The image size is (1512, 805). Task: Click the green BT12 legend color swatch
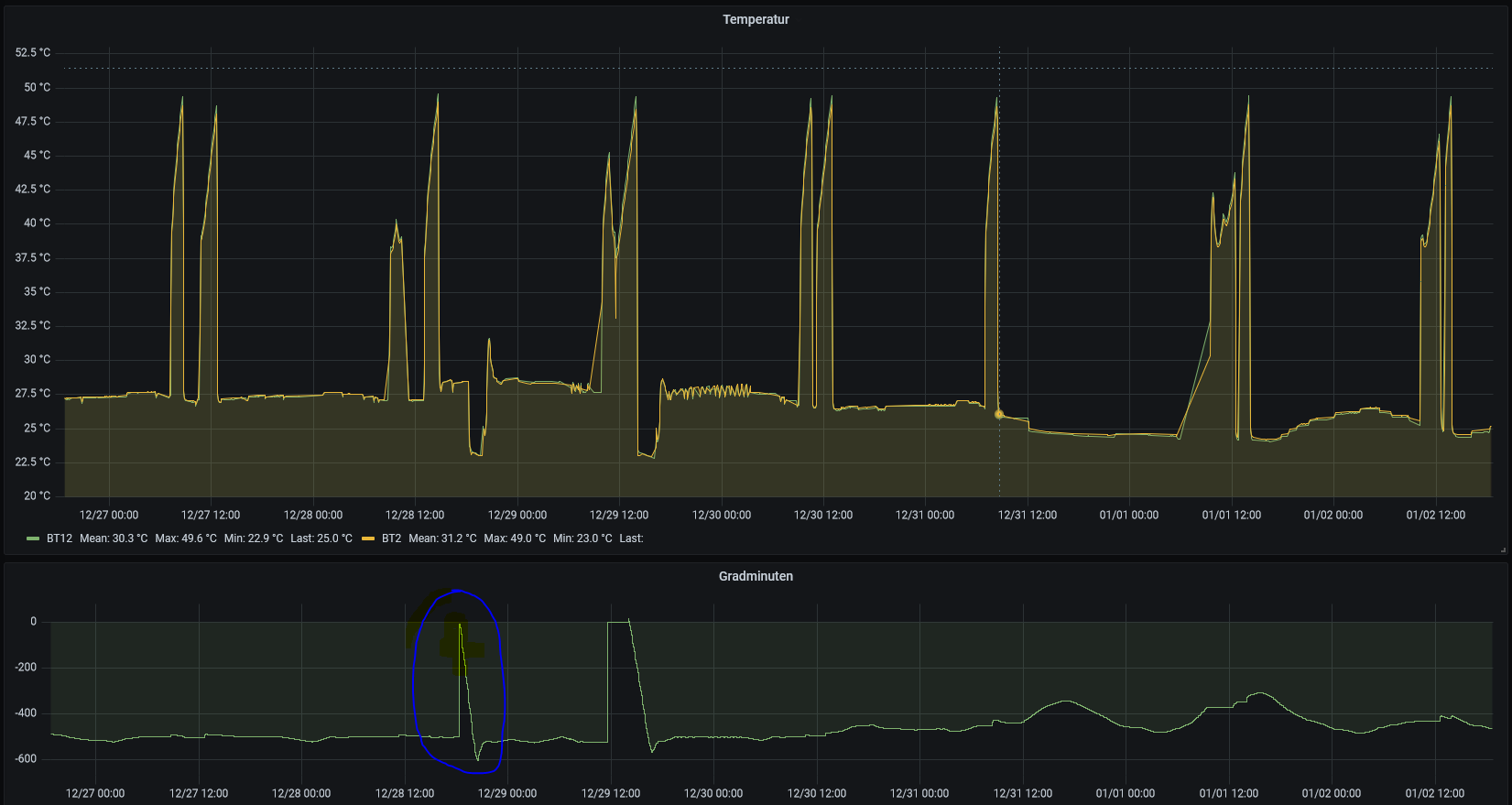[33, 538]
